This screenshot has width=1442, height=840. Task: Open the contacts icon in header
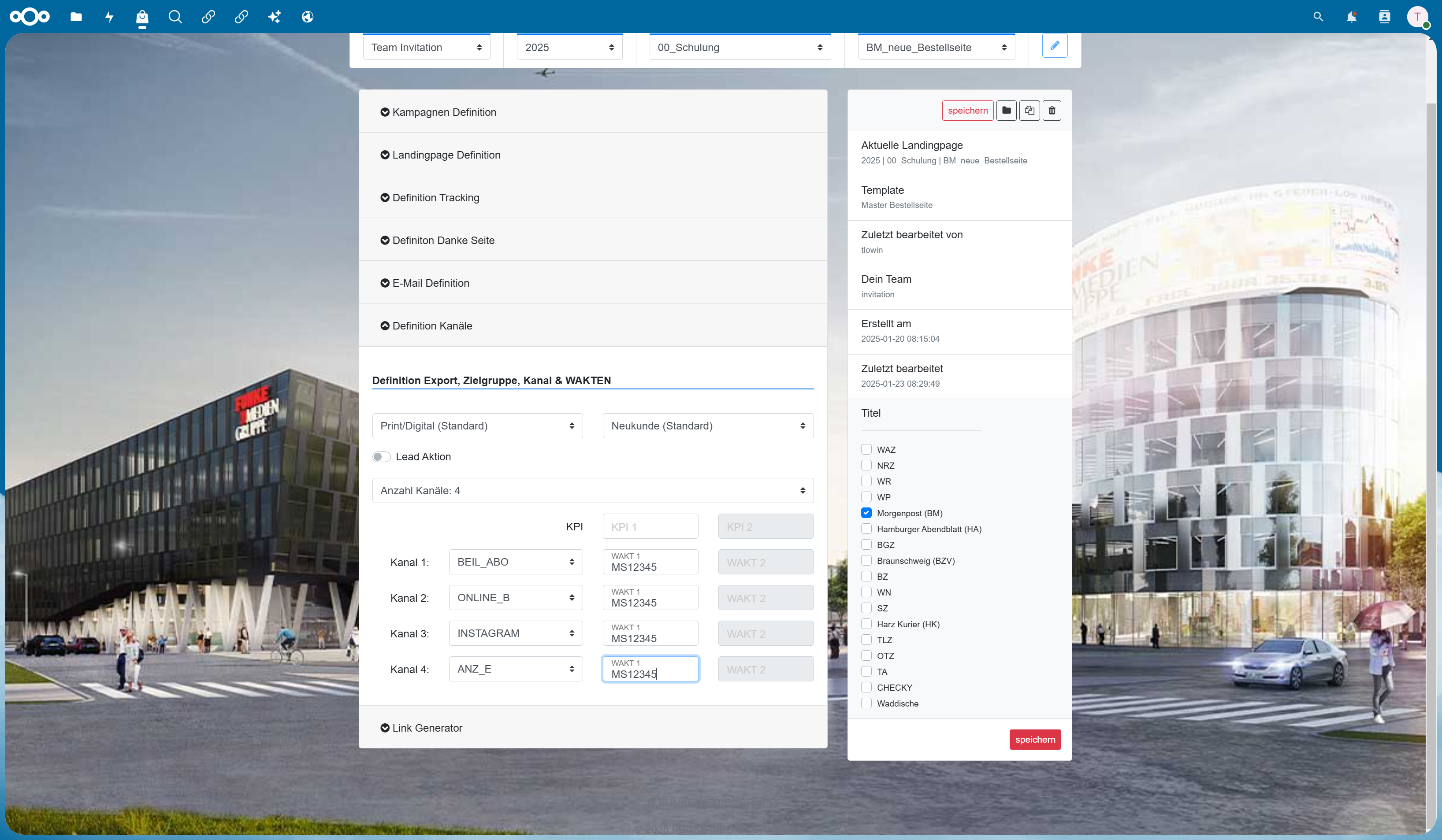point(1384,17)
